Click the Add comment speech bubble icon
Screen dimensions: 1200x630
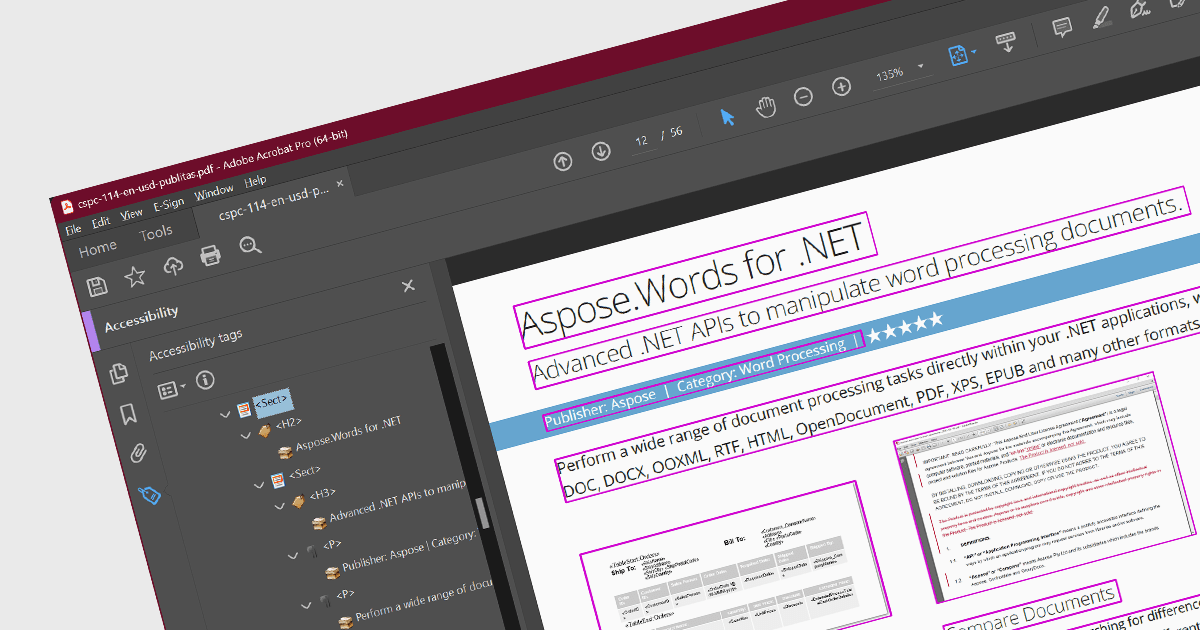1062,28
